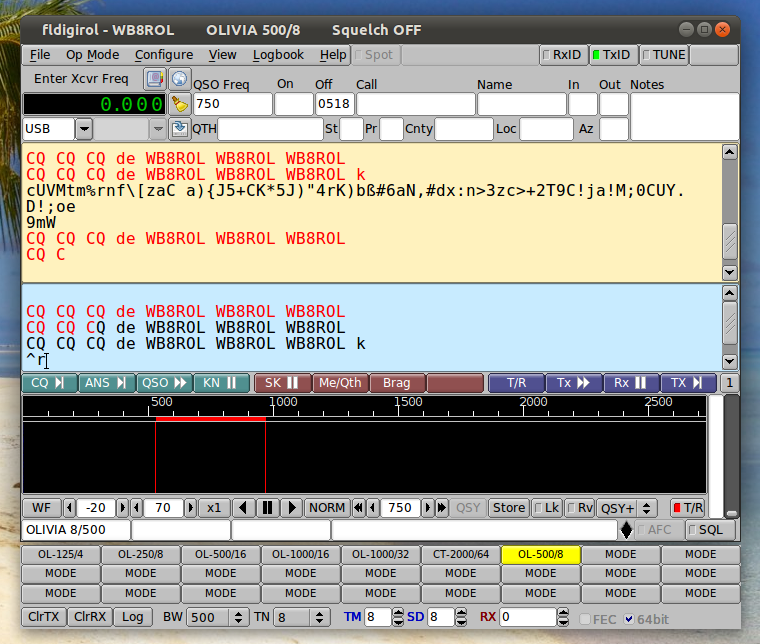
Task: Click the diamond signal quality indicator
Action: coord(626,530)
